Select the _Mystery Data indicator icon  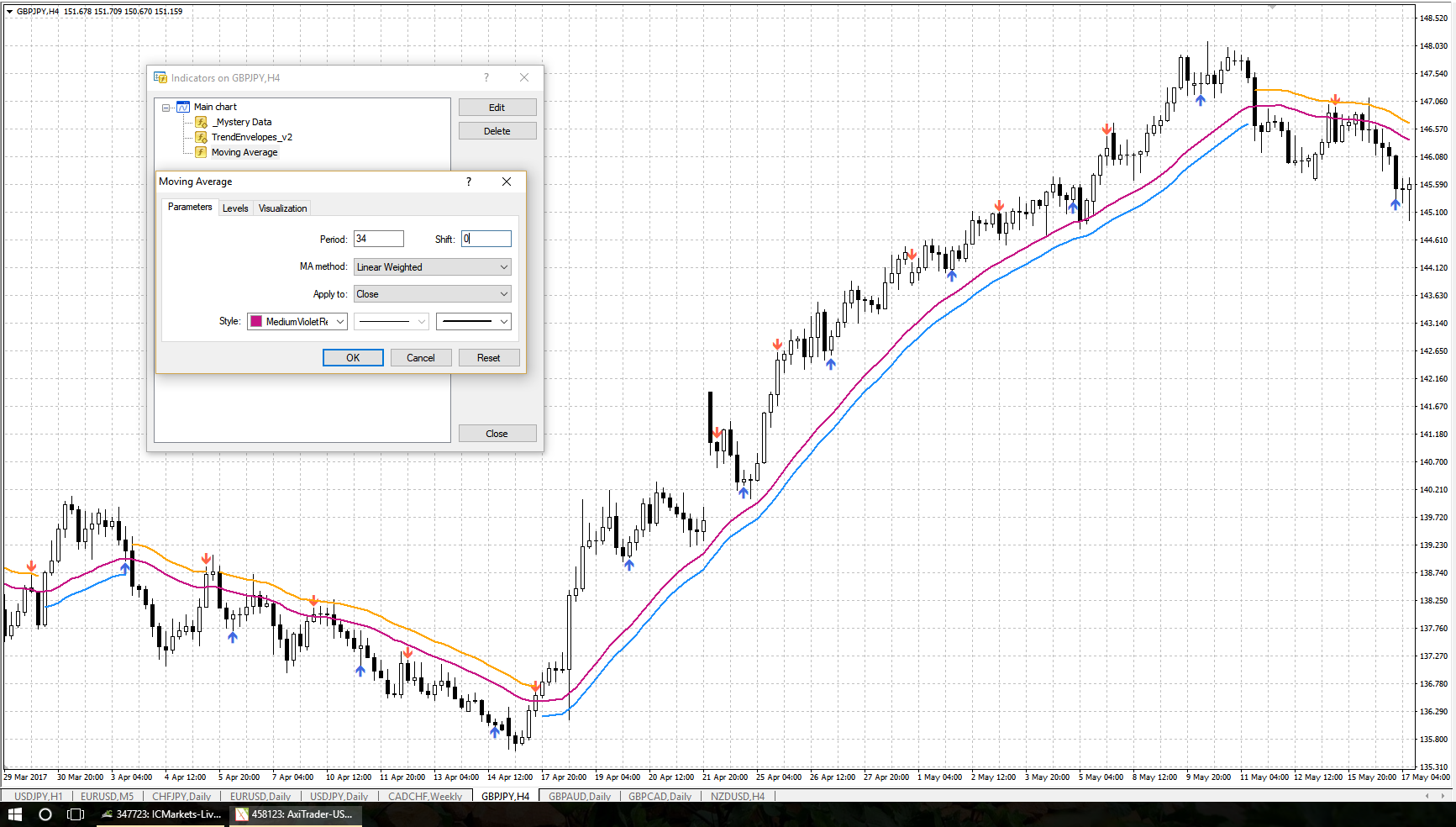201,122
